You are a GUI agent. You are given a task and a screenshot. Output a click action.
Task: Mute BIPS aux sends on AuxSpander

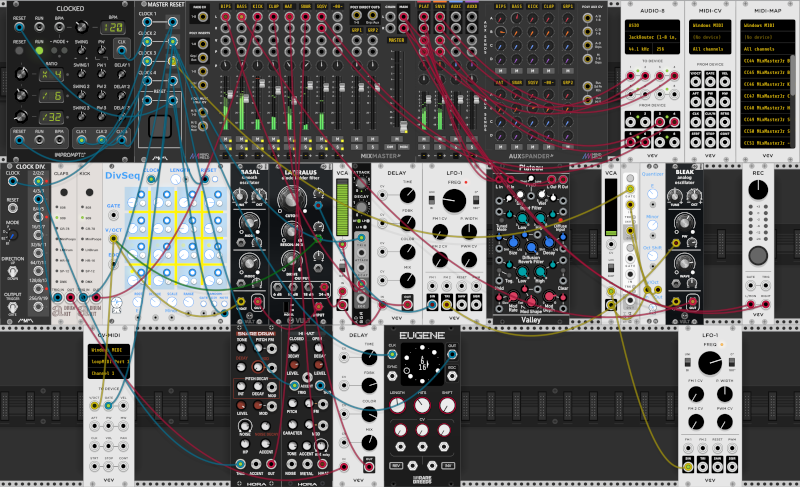(501, 70)
